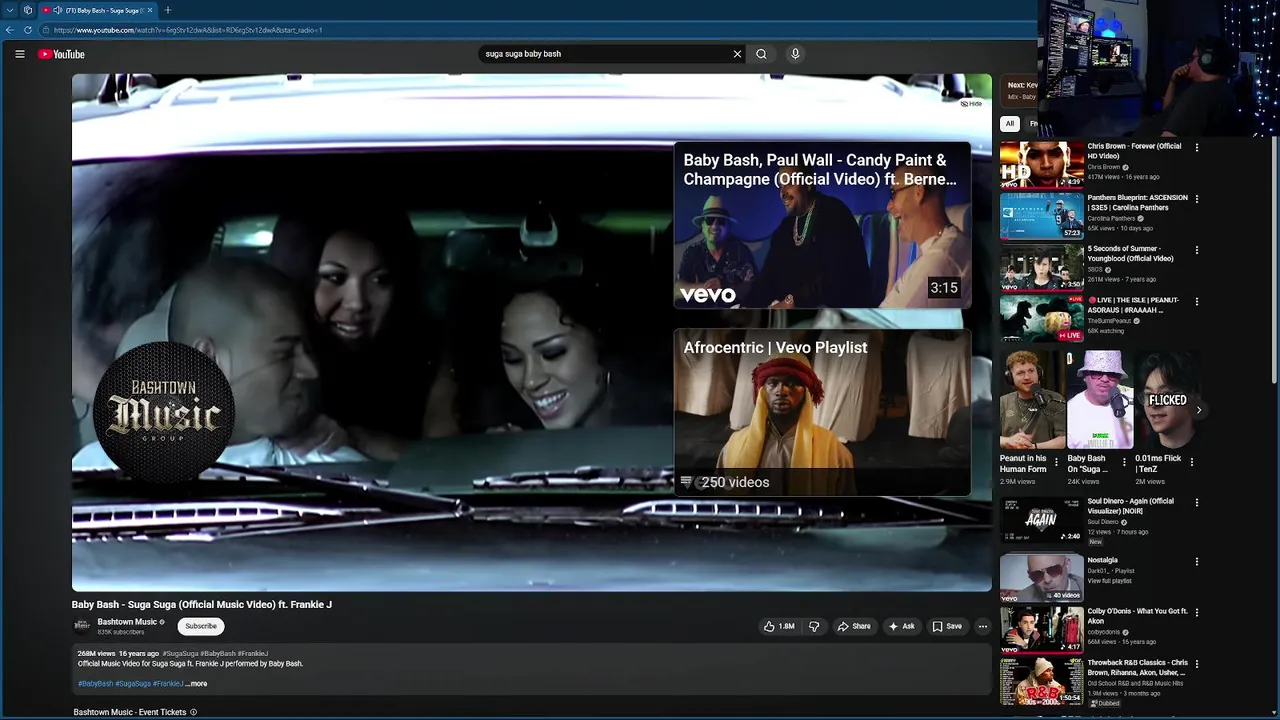Go back with browser back arrow
This screenshot has width=1280, height=720.
click(10, 30)
